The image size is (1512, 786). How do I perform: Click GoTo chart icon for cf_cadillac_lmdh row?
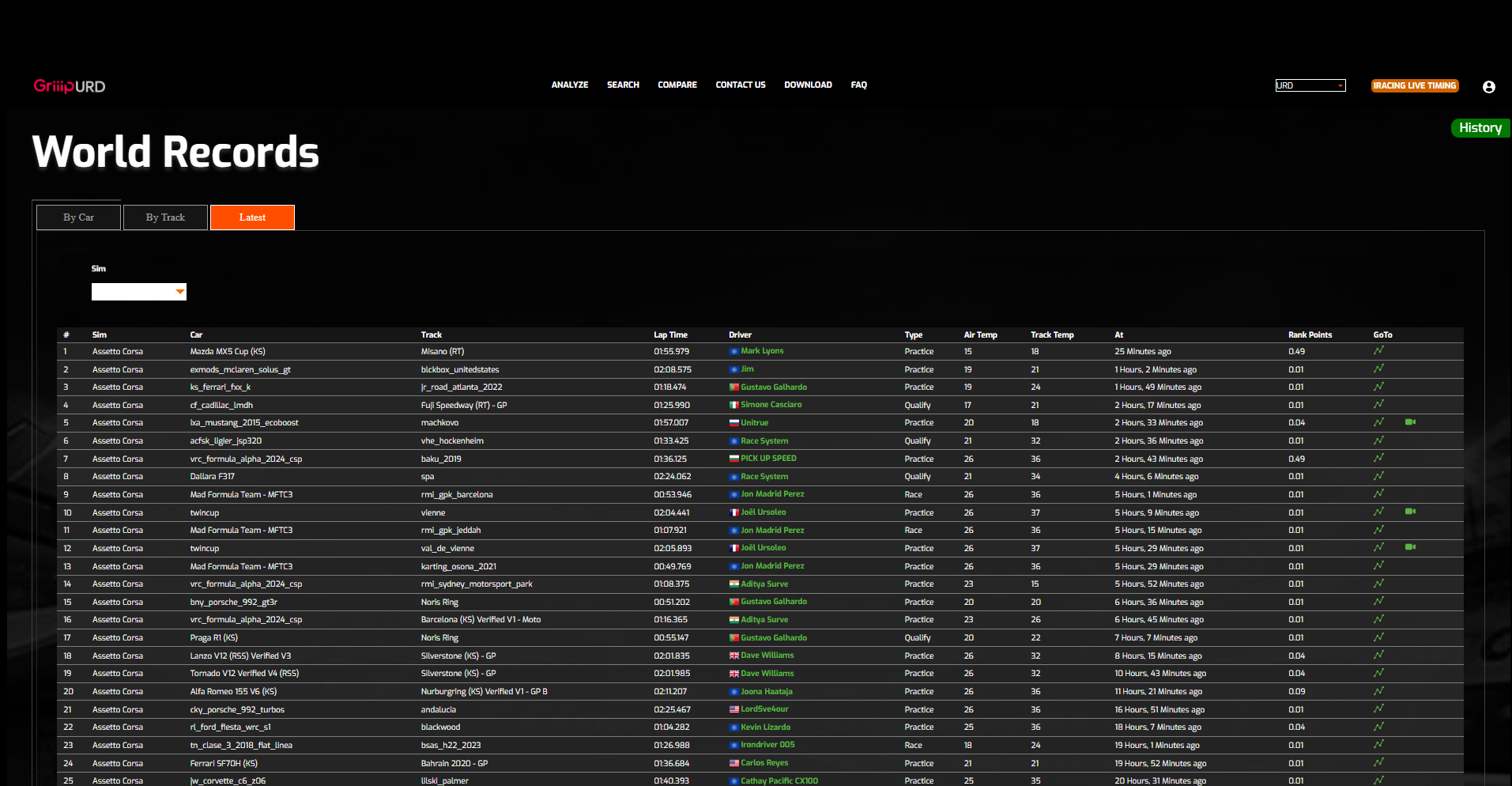pyautogui.click(x=1378, y=404)
